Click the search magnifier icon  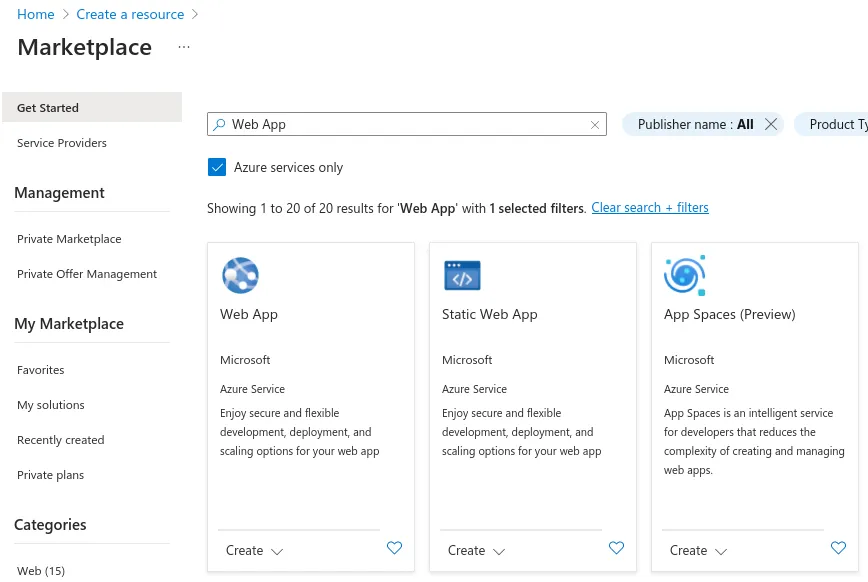pos(219,124)
